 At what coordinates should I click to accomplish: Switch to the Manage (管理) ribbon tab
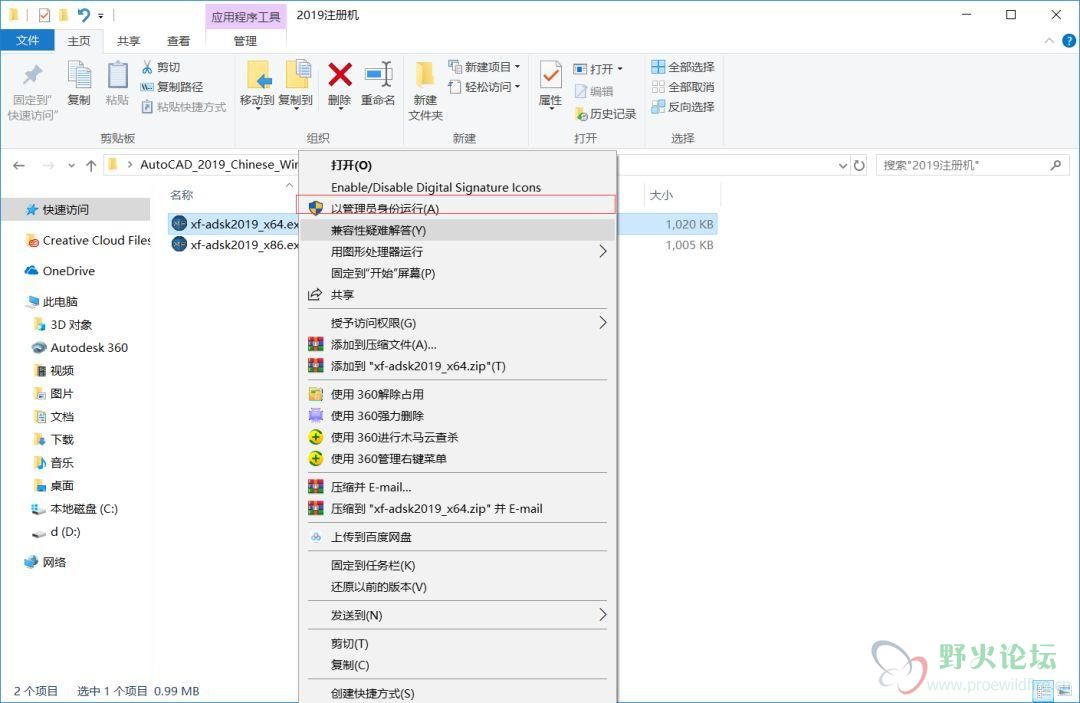[x=245, y=41]
